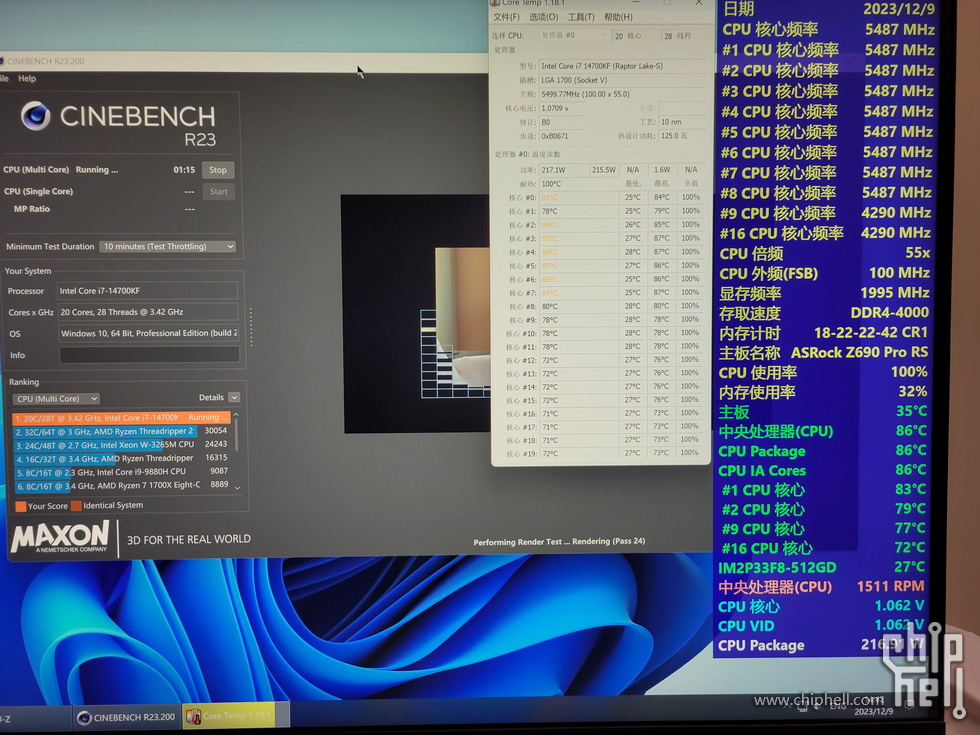This screenshot has height=735, width=980.
Task: Click the Cores x GHz field
Action: click(x=148, y=312)
